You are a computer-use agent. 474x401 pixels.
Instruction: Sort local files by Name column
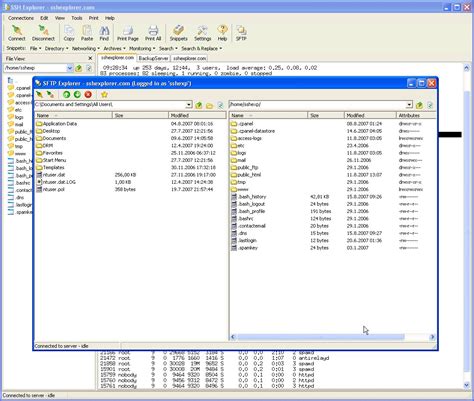[x=73, y=115]
